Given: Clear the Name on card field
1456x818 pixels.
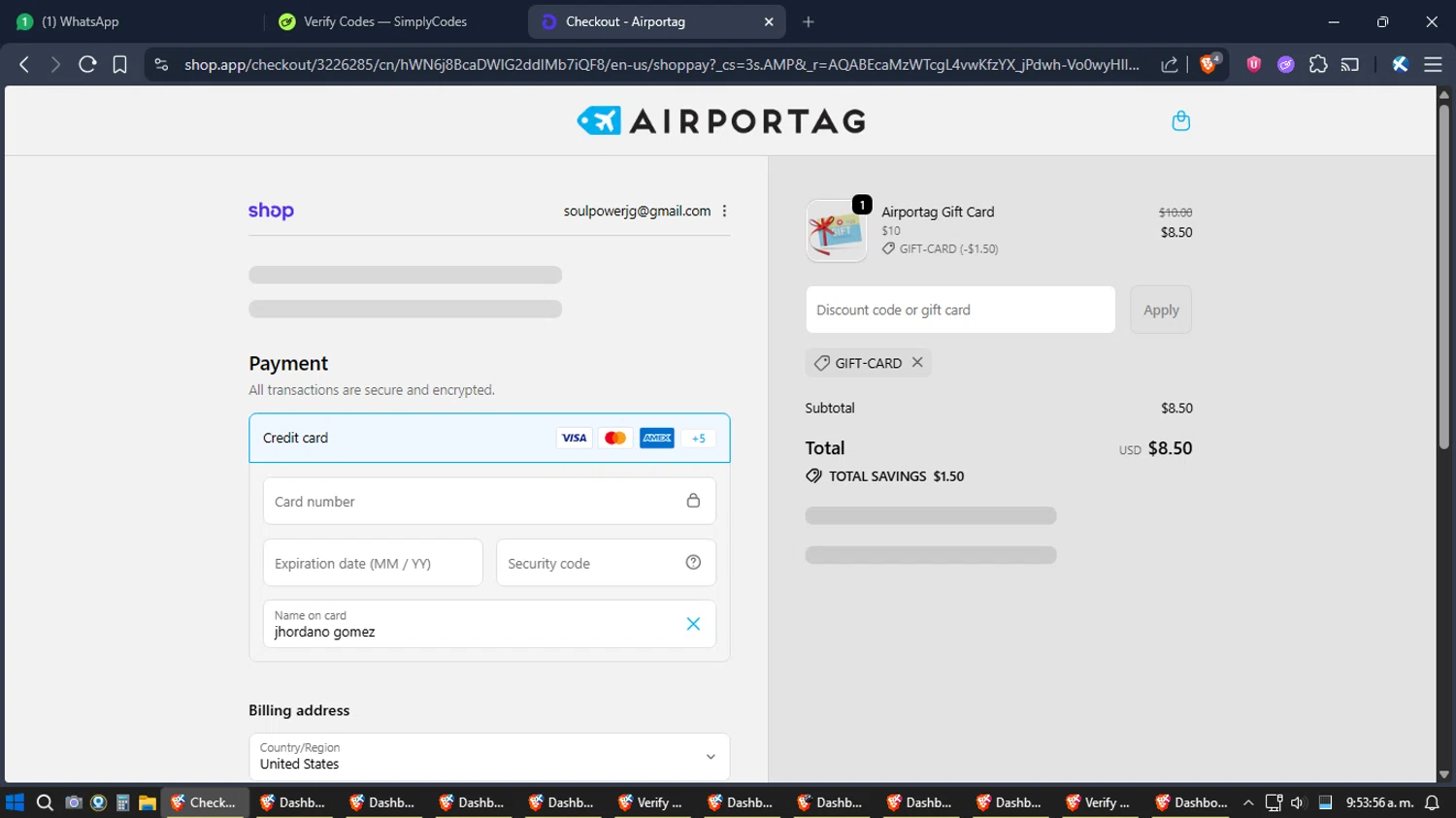Looking at the screenshot, I should coord(693,624).
